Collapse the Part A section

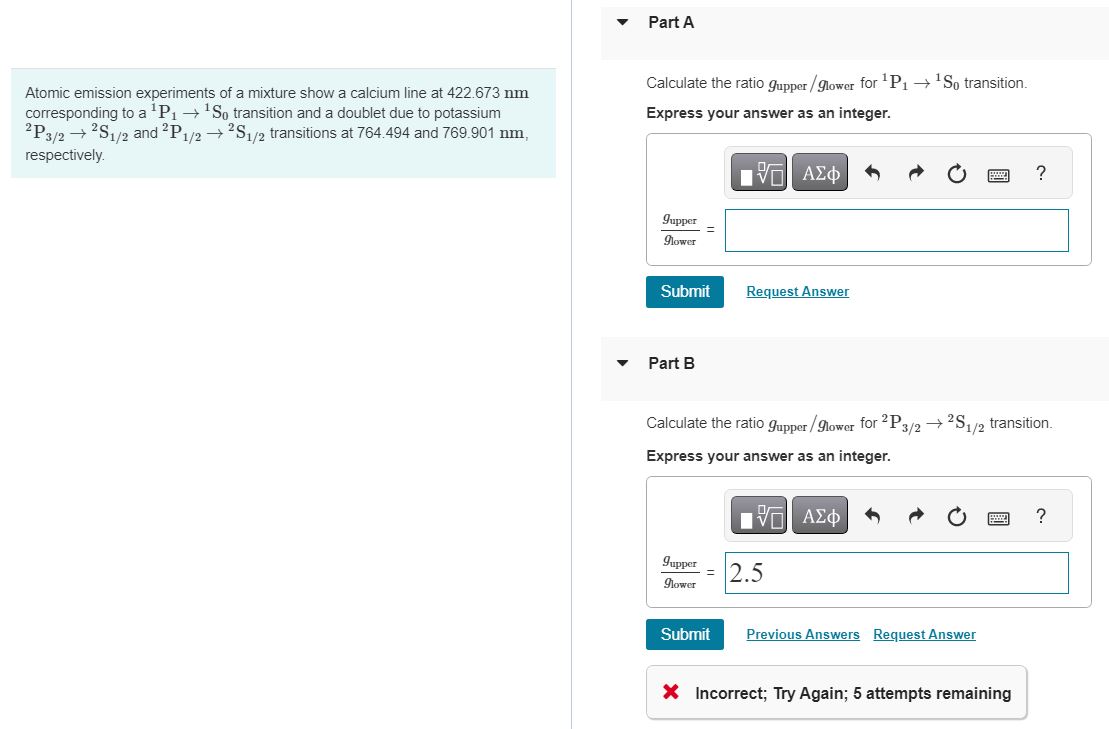tap(621, 22)
